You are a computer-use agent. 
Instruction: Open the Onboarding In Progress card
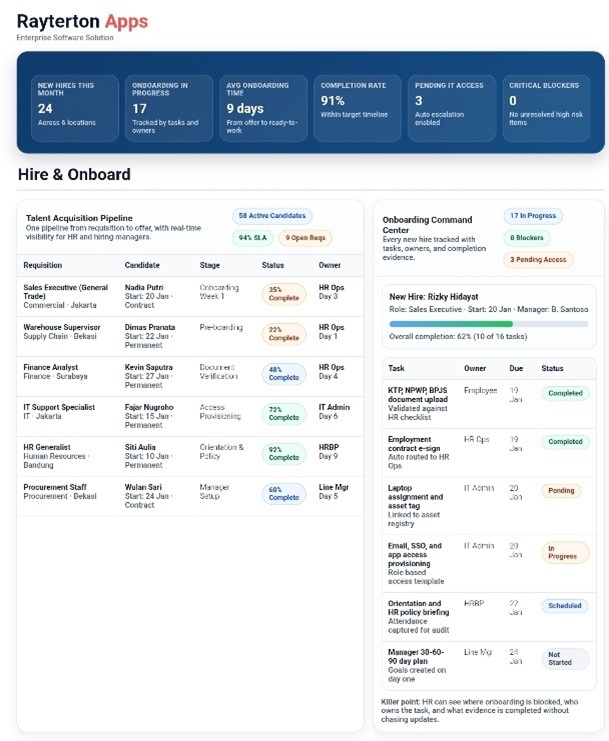(169, 108)
